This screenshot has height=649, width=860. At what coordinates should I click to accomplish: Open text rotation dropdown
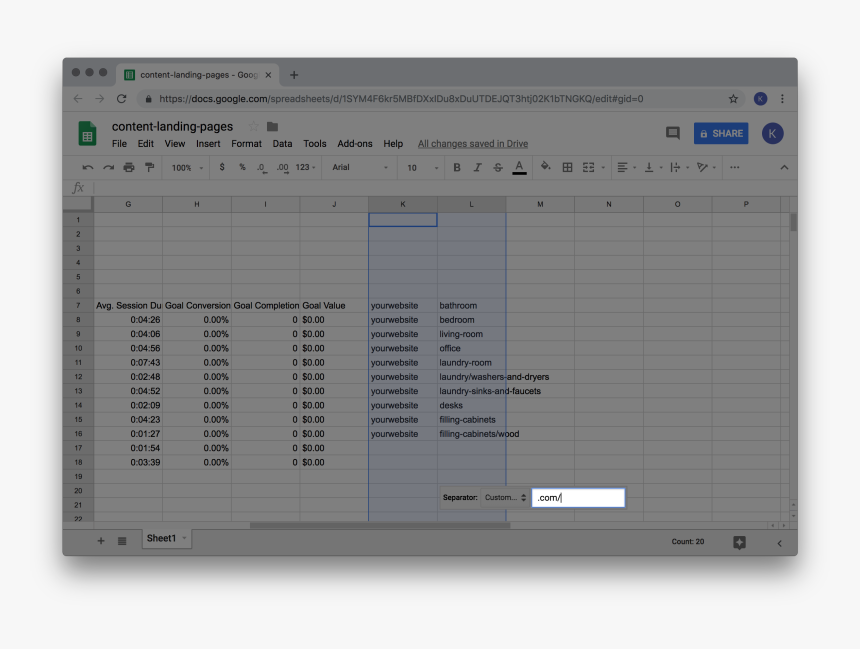[x=706, y=167]
